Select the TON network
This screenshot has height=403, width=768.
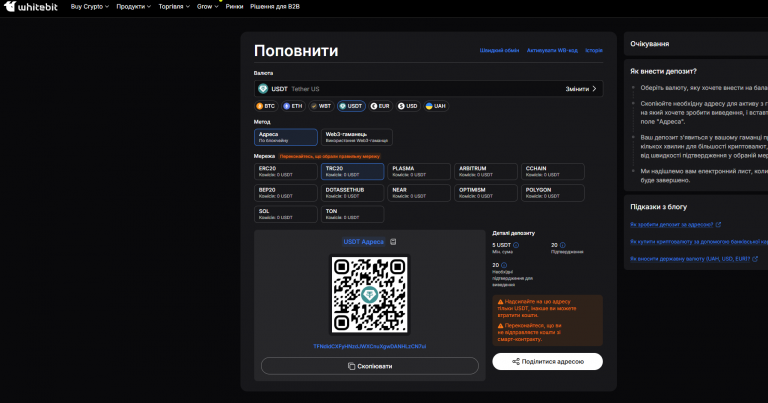coord(352,214)
